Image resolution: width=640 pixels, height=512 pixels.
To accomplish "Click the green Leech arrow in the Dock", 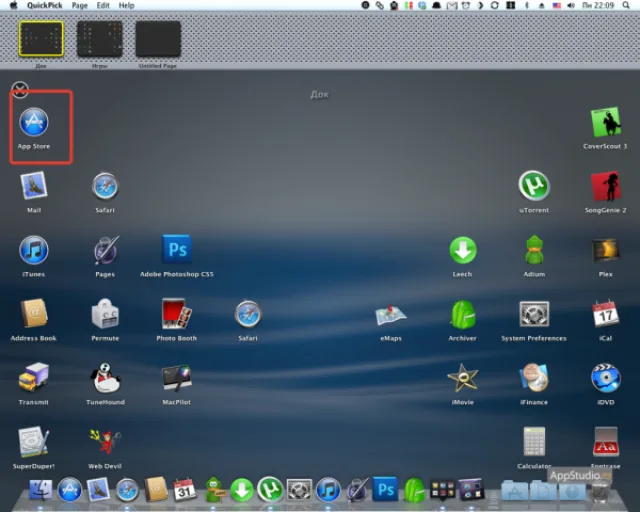I will point(242,490).
